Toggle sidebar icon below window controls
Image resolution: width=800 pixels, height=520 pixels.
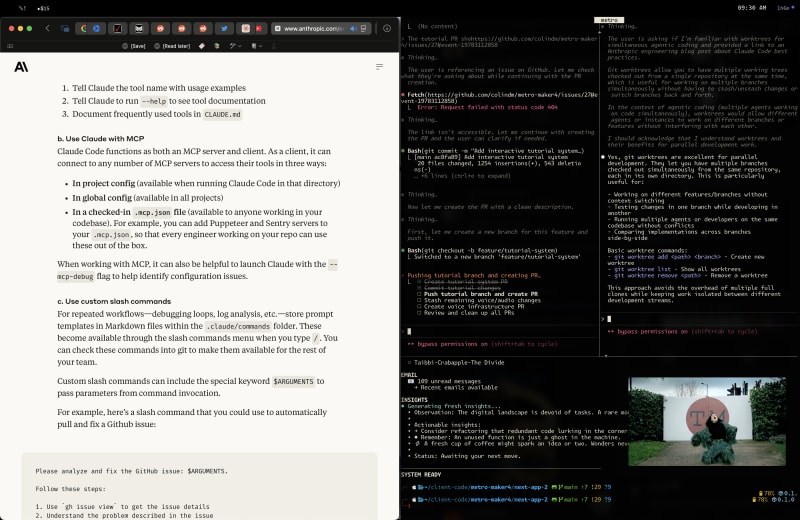pyautogui.click(x=10, y=46)
